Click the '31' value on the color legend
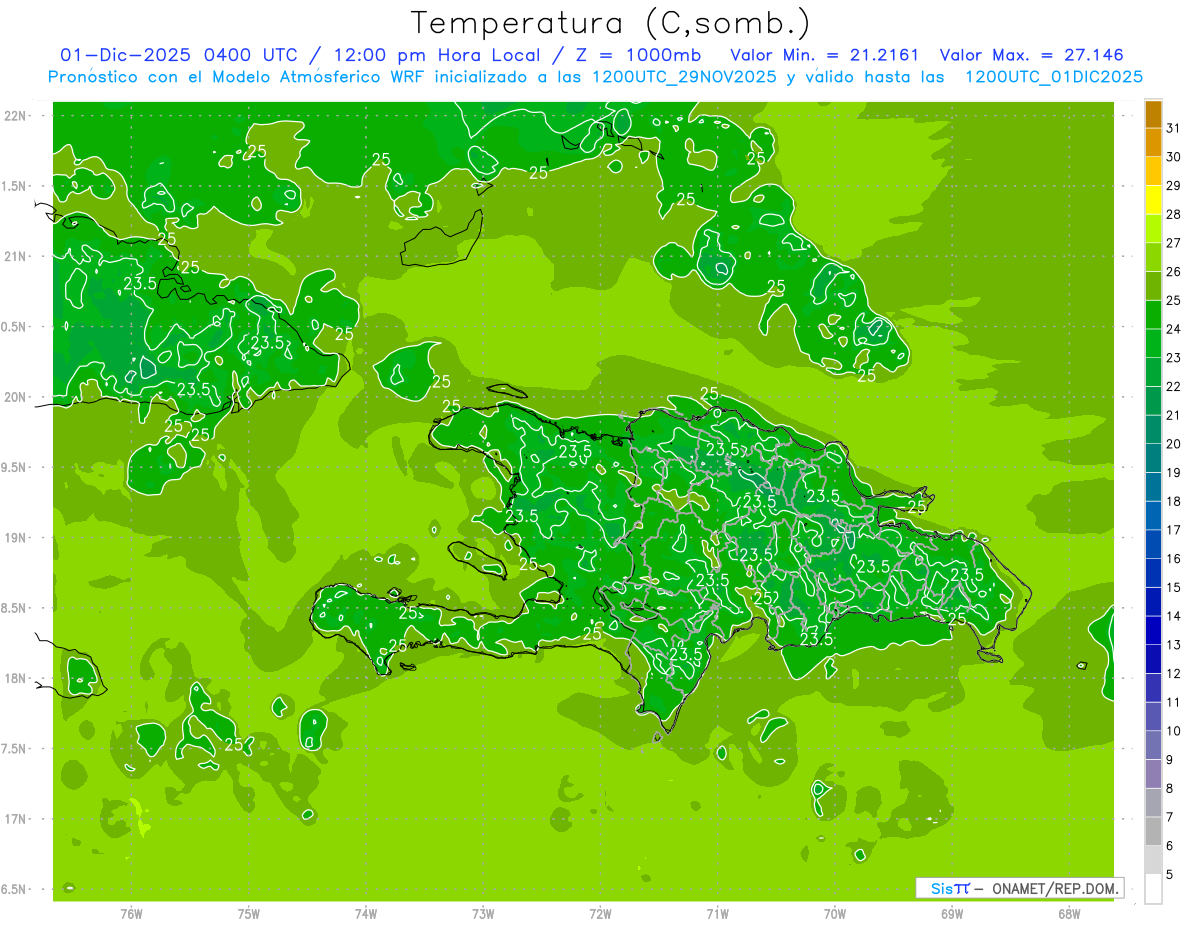 (1174, 128)
